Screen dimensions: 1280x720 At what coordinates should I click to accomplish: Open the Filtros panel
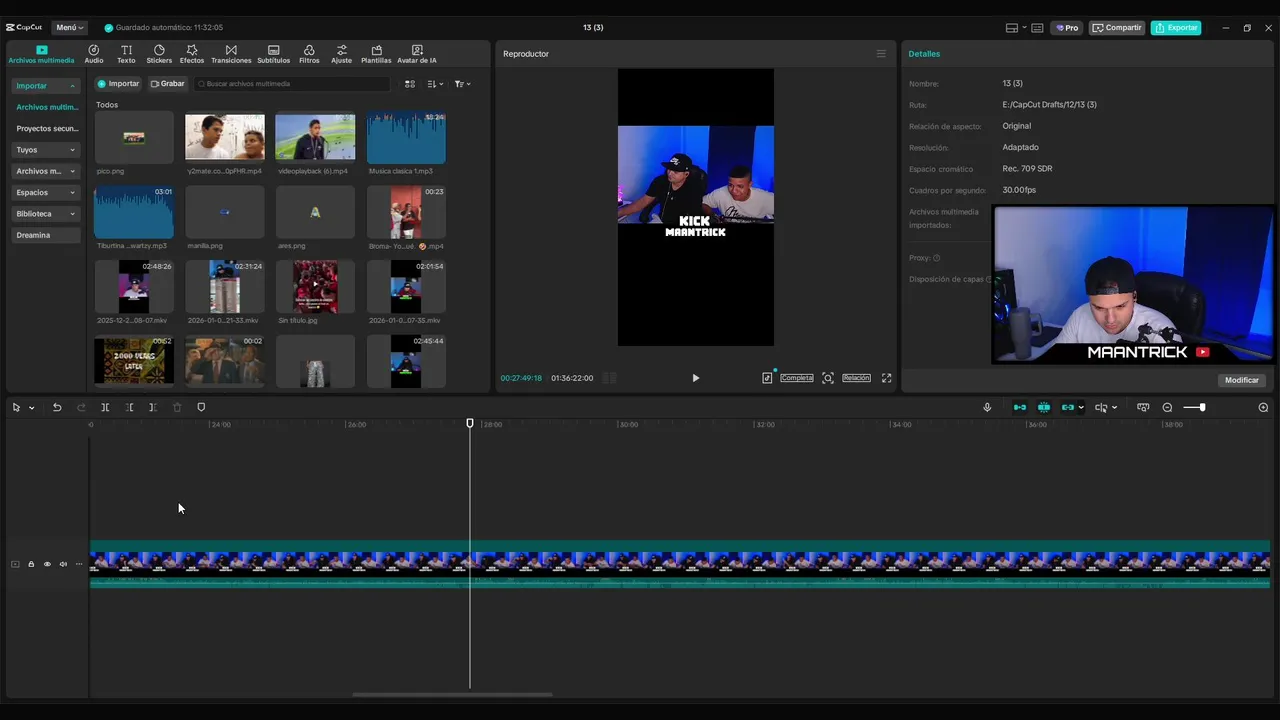click(x=309, y=54)
